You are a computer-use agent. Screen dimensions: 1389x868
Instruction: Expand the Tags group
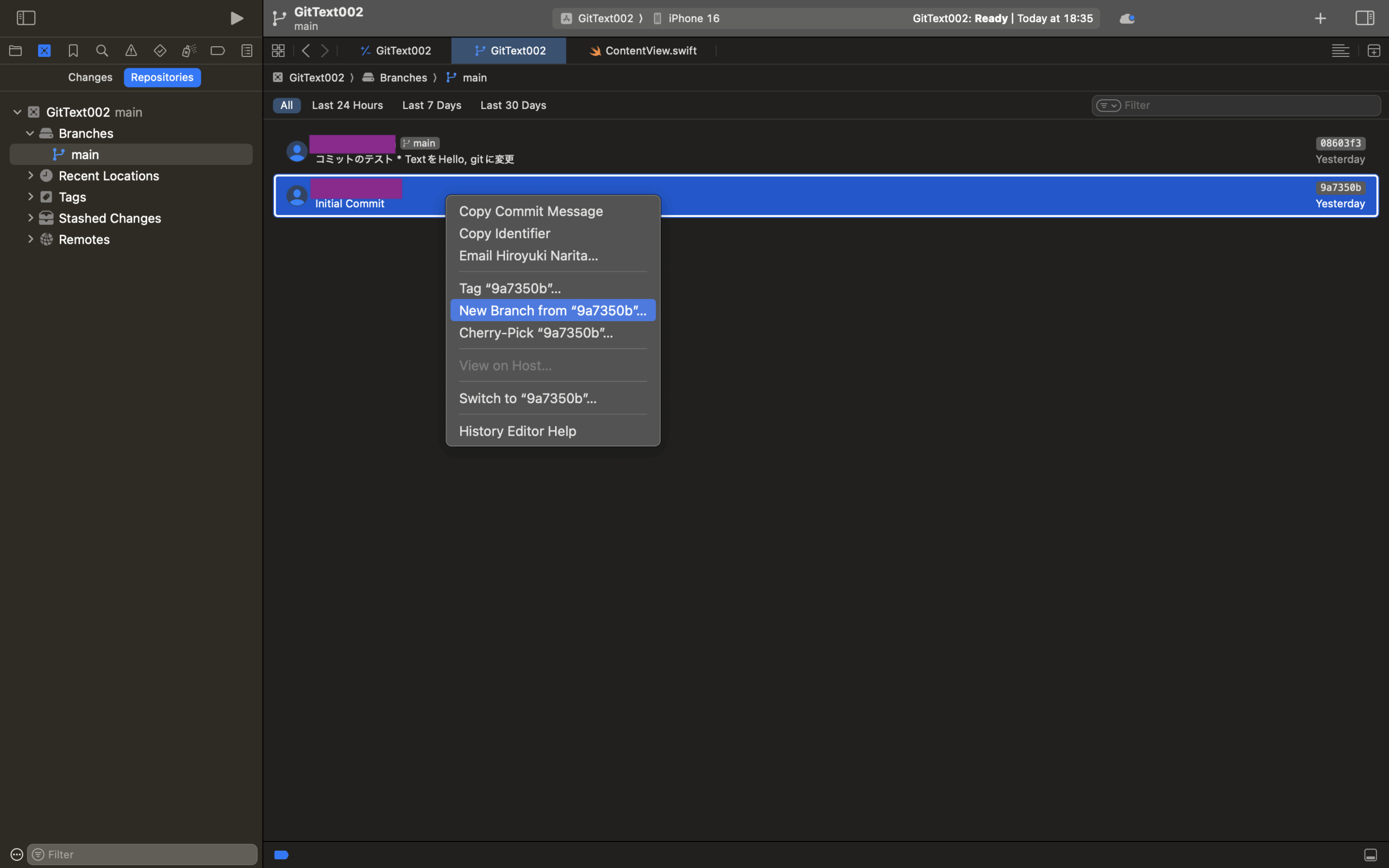pos(30,197)
